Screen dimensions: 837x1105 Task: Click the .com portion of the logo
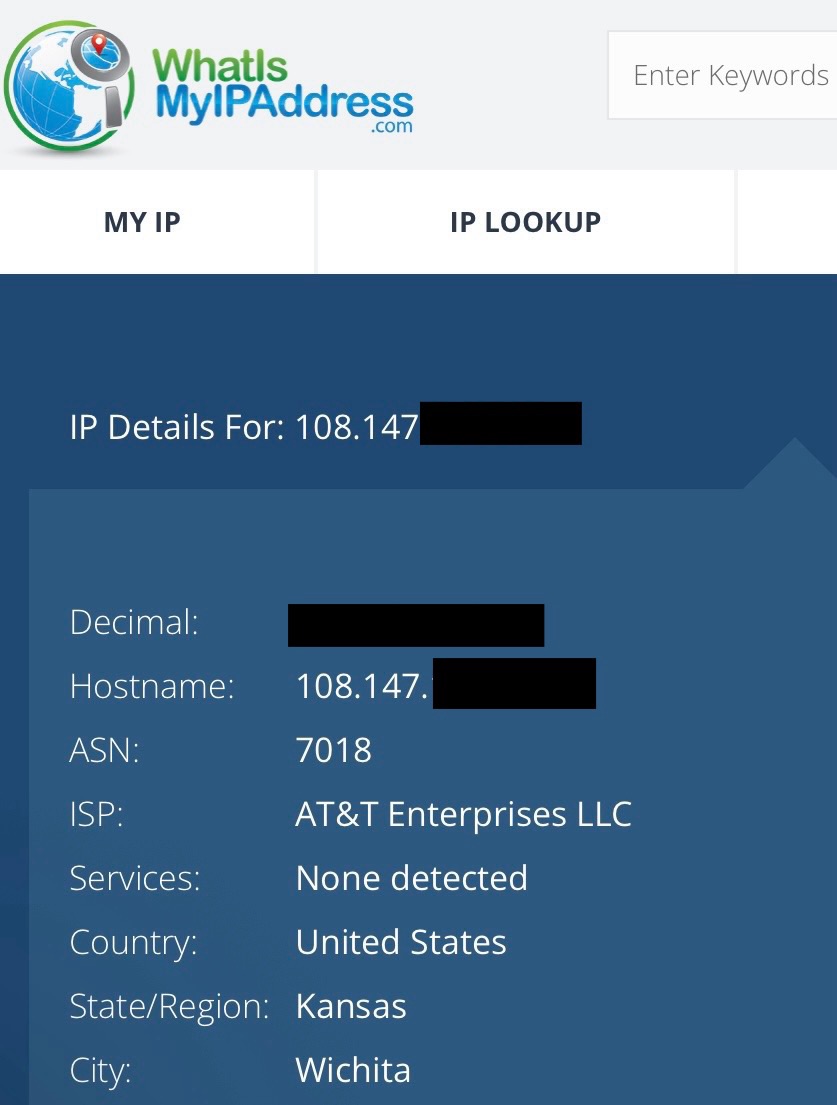[x=393, y=125]
